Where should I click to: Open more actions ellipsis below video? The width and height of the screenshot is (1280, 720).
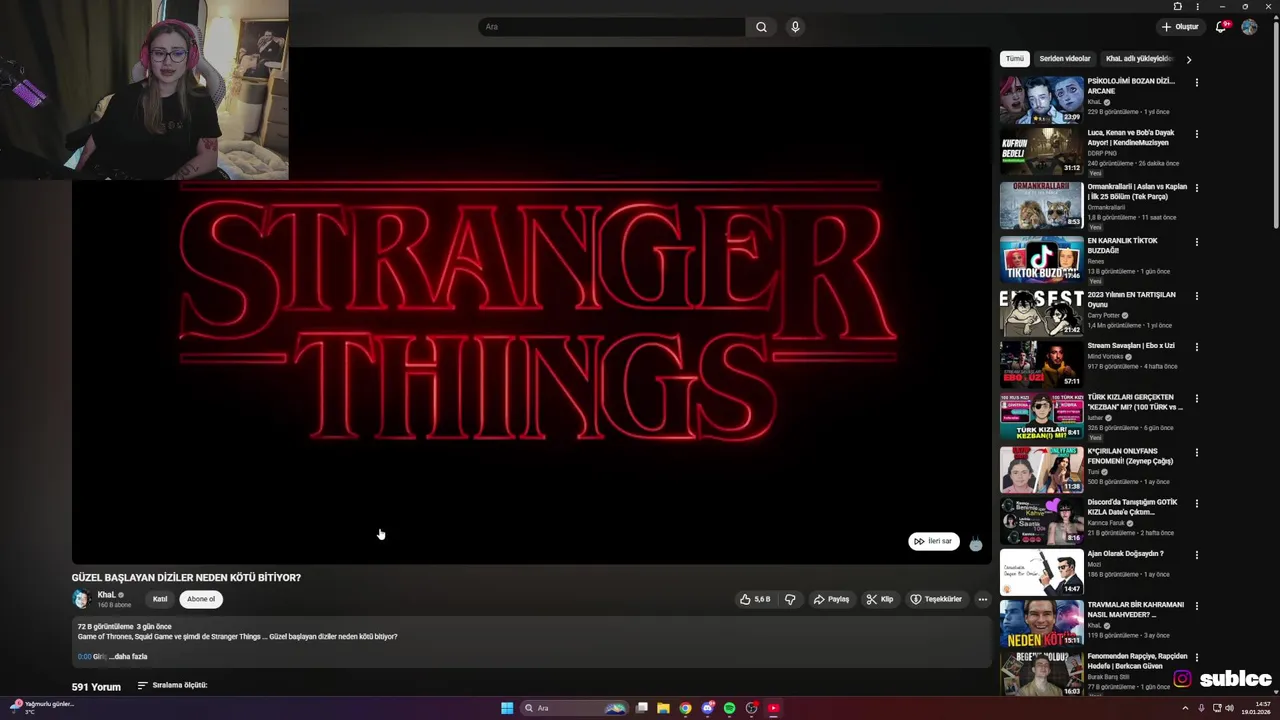982,599
